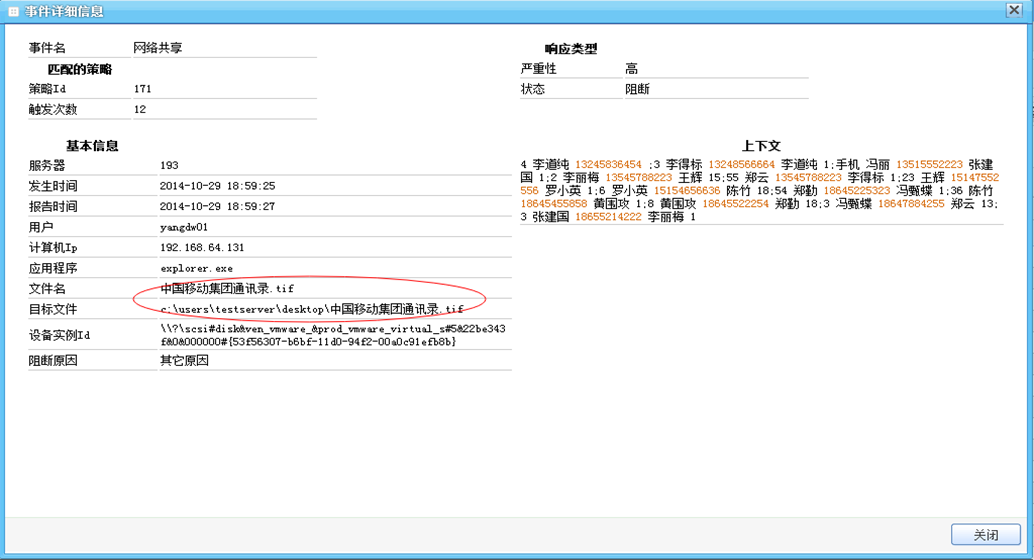Click the 发生时间 value 2014-10-29 18:59:25

pos(217,186)
